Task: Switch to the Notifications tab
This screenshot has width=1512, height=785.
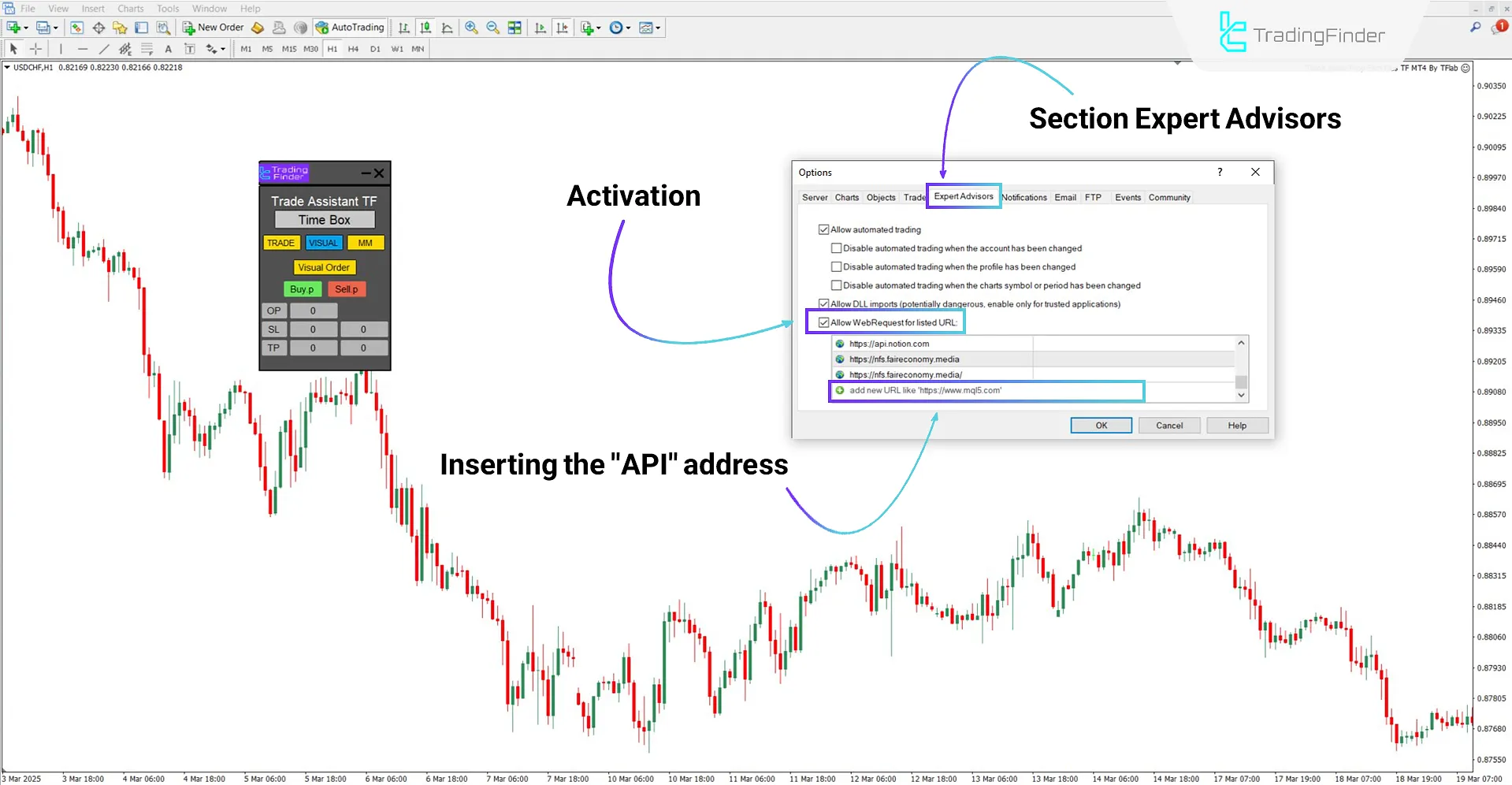Action: 1024,197
